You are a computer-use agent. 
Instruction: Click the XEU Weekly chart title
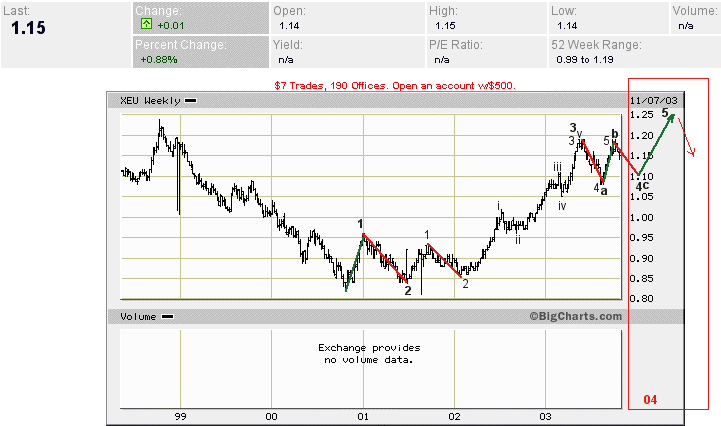(x=150, y=101)
